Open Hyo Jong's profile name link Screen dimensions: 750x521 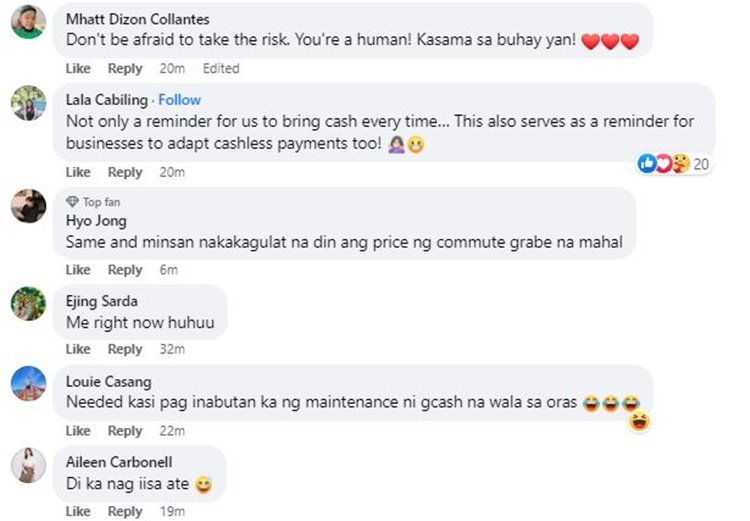point(96,221)
